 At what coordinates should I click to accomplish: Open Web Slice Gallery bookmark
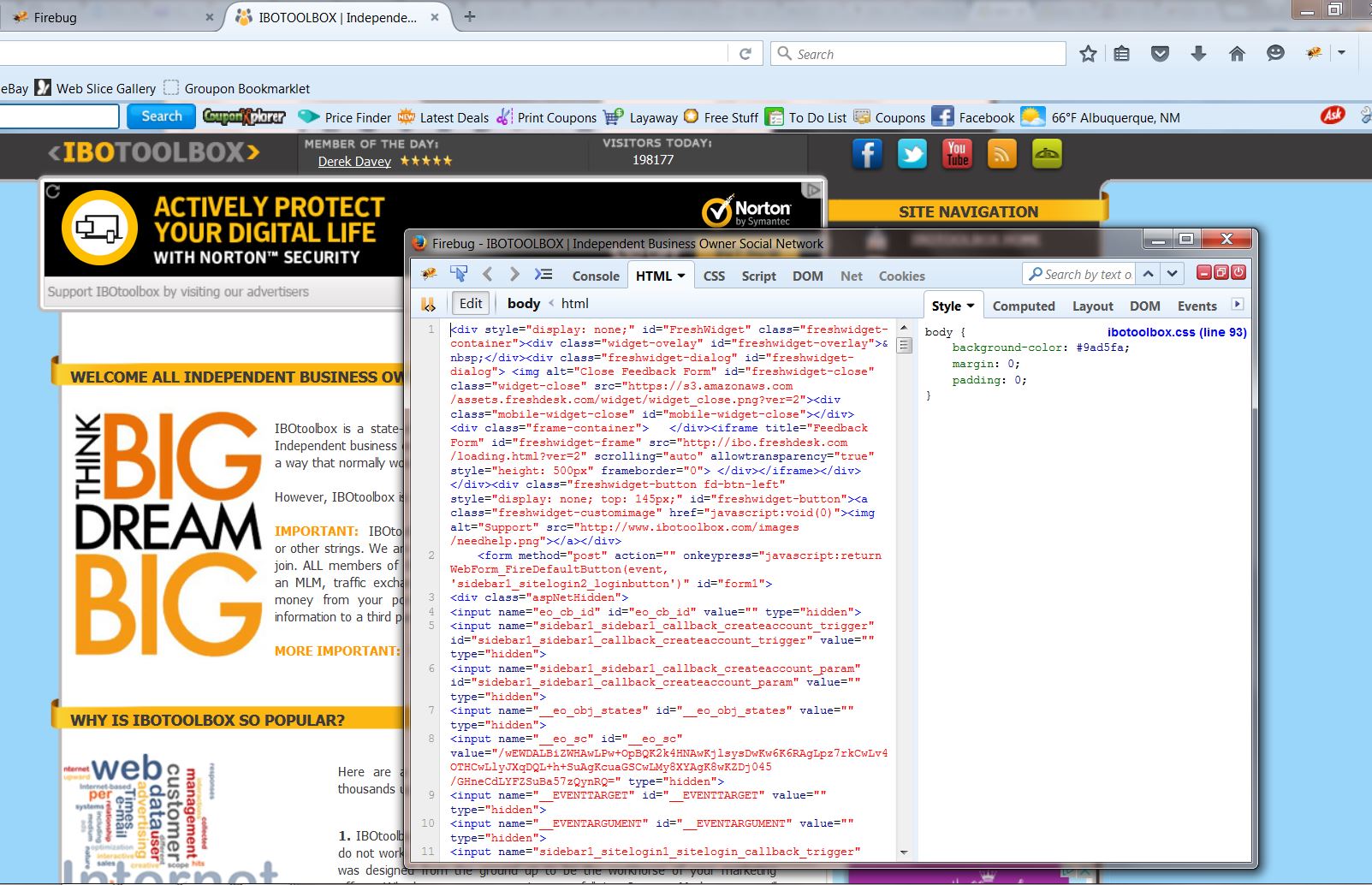point(96,88)
